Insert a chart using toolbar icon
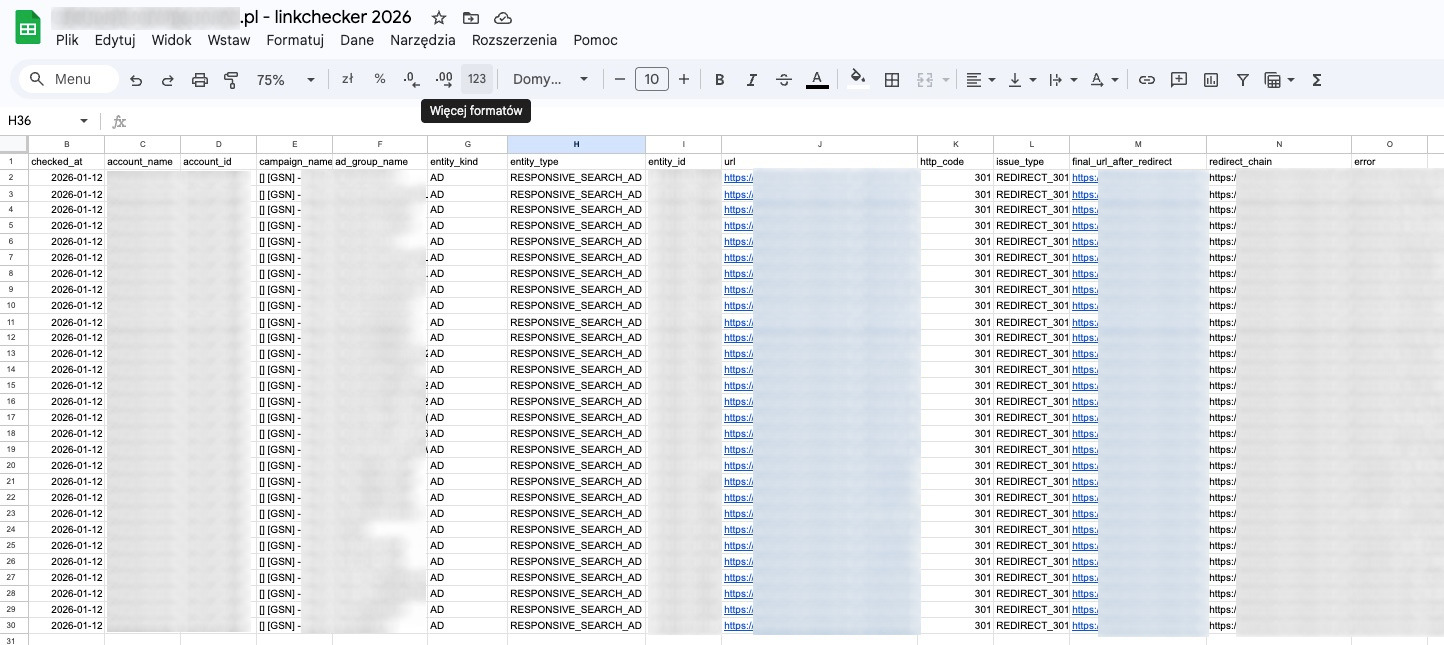 click(1211, 80)
